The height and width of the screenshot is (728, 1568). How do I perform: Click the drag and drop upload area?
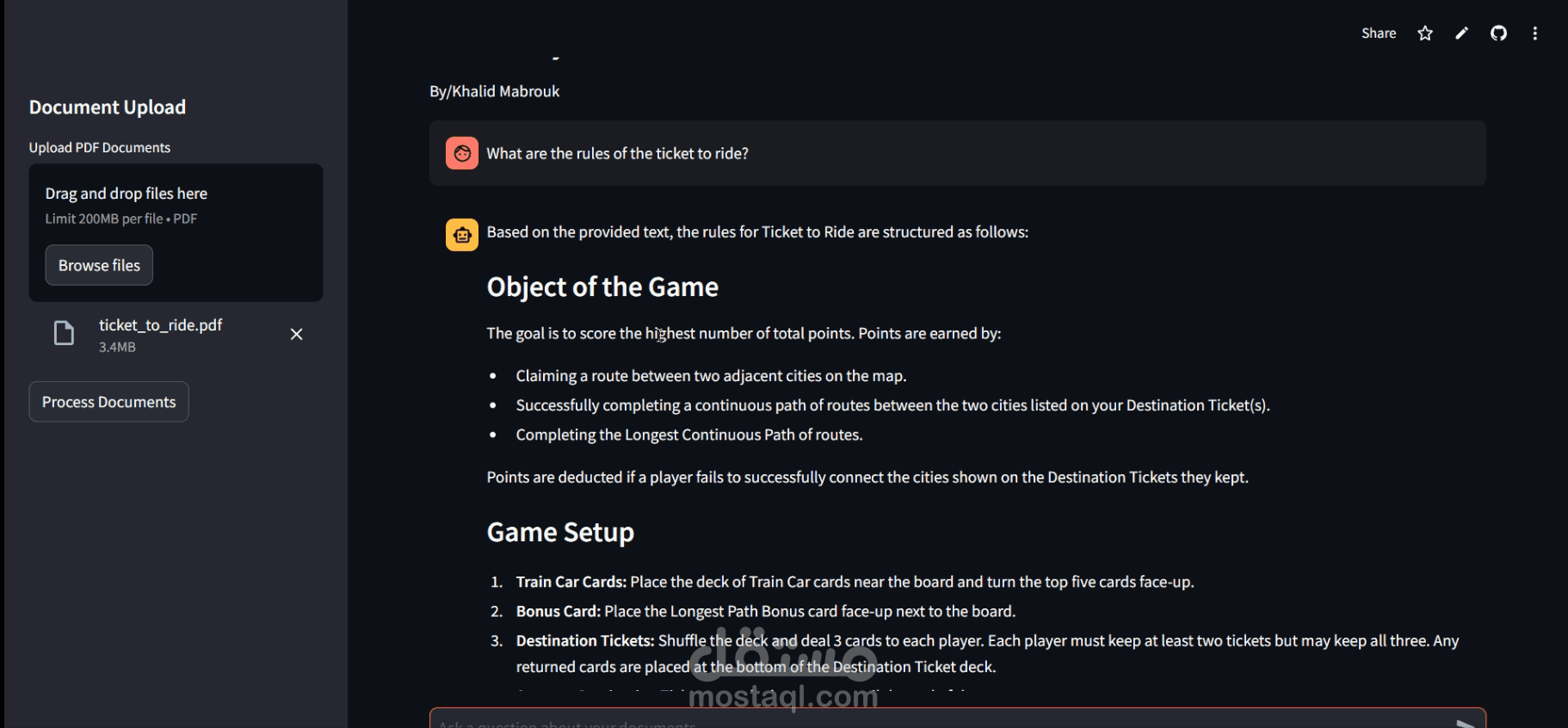click(x=176, y=207)
